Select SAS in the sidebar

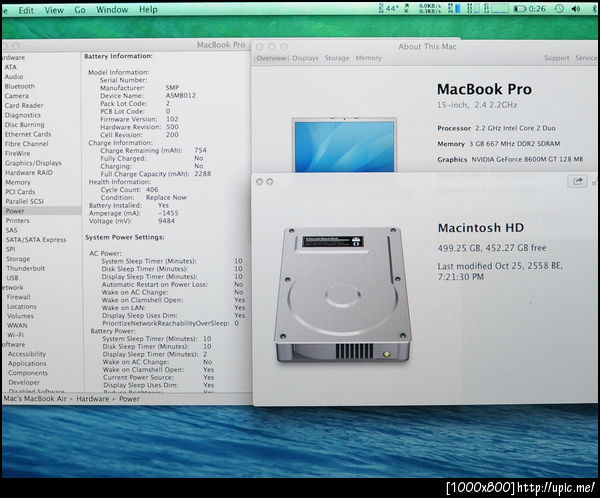click(x=11, y=230)
